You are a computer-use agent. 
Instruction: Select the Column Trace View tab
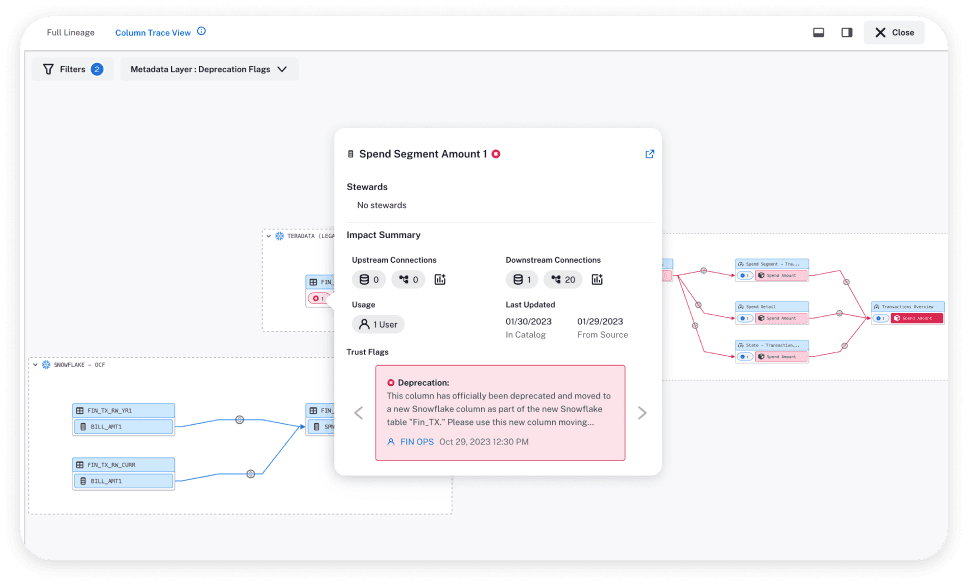coord(152,32)
